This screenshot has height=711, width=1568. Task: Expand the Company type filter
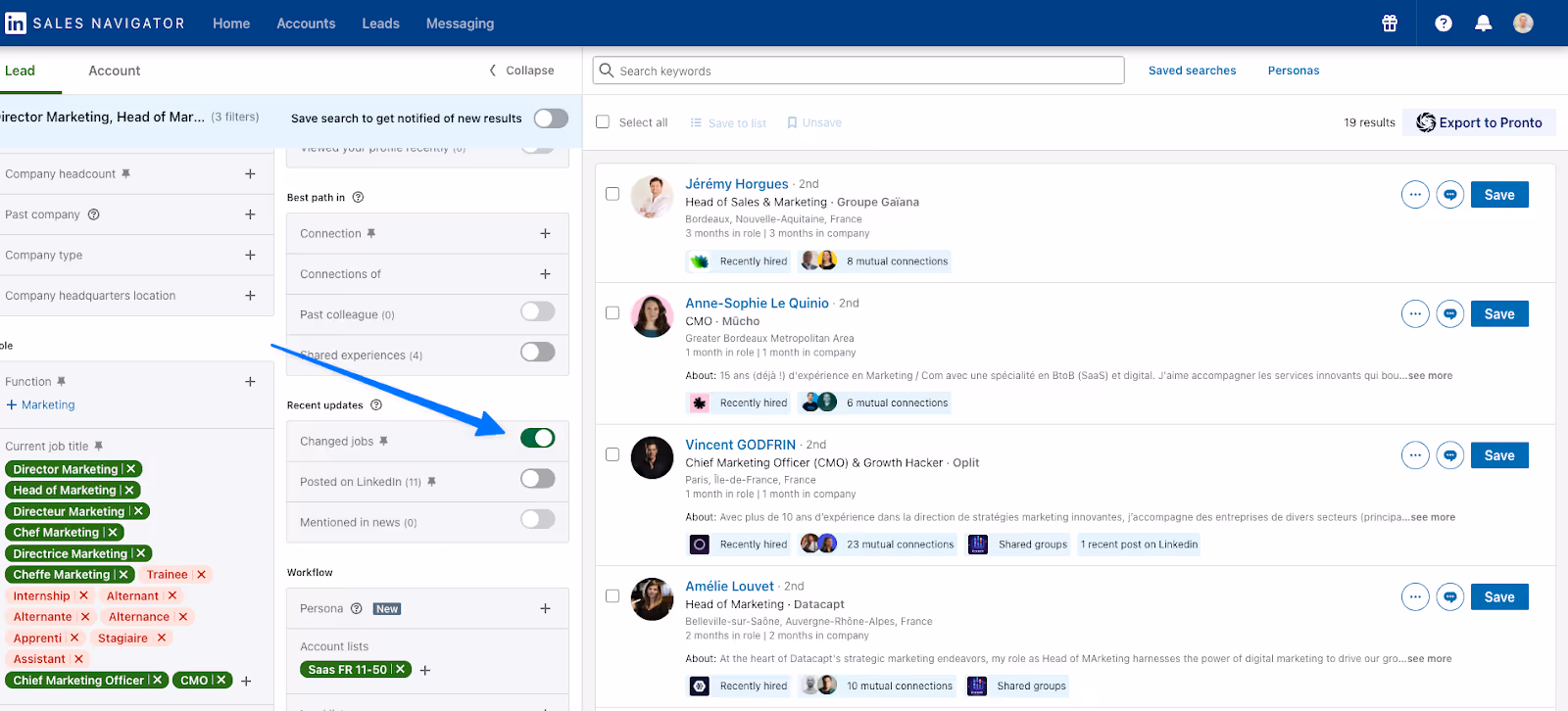click(x=250, y=255)
